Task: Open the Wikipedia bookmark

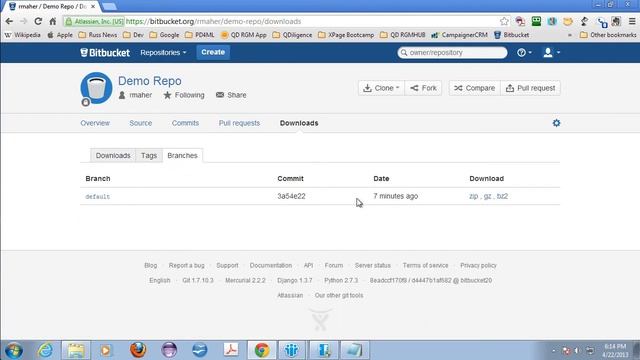Action: pyautogui.click(x=23, y=35)
